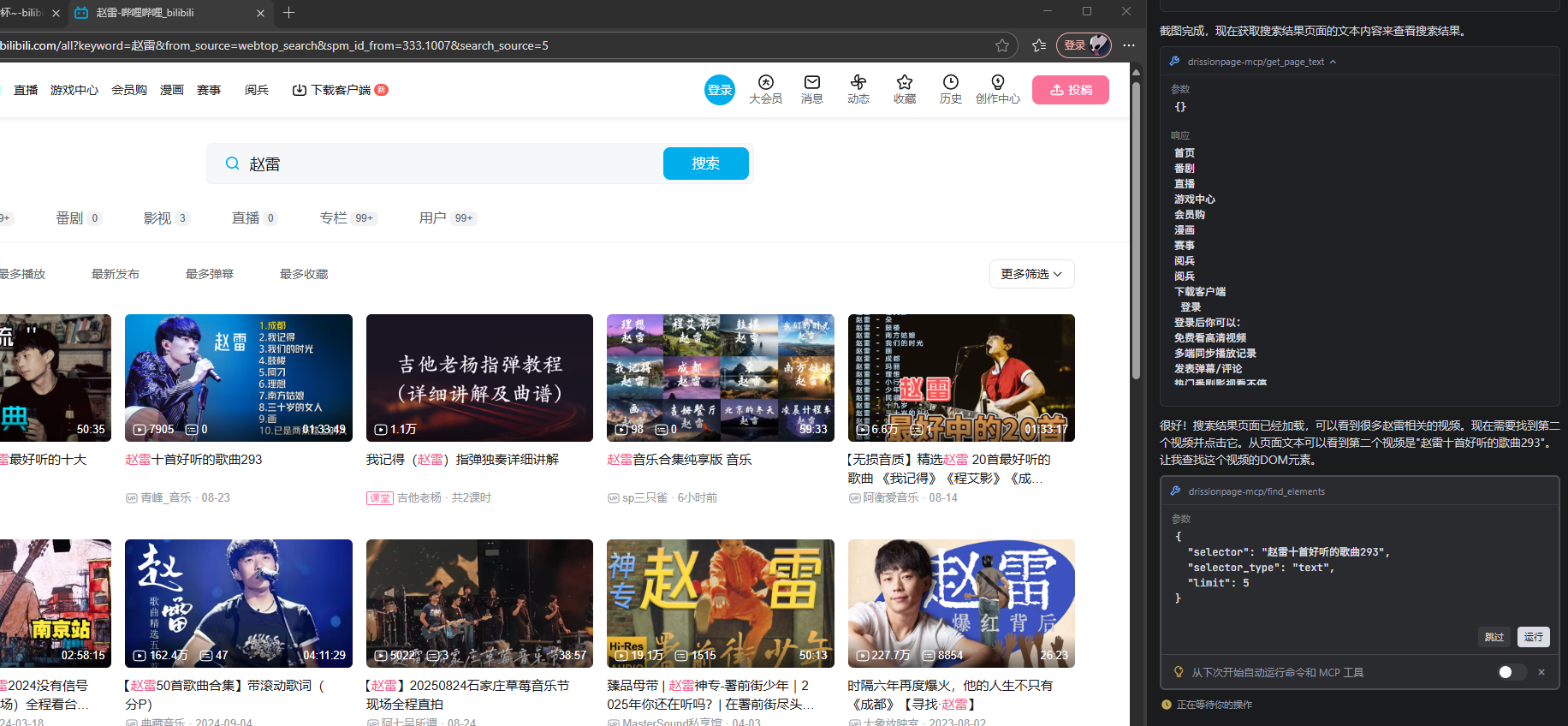Click the pink 投稿 upload button

(x=1071, y=90)
